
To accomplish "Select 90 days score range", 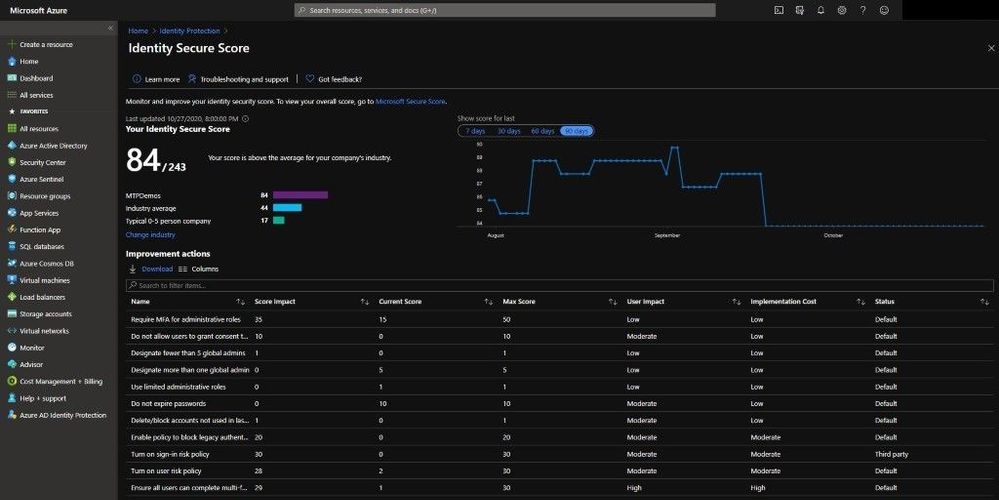I will tap(577, 131).
